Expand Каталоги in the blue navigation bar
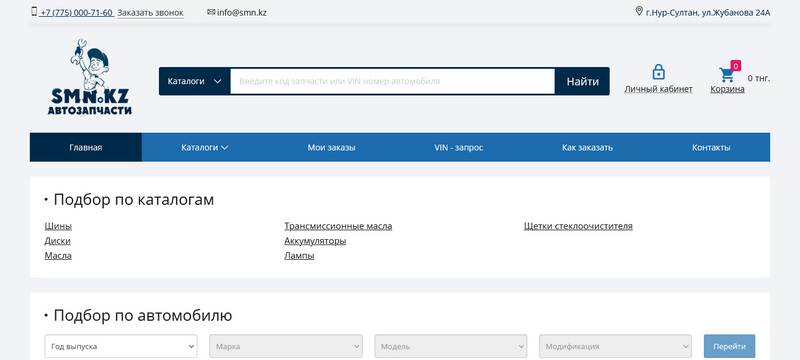Screen dimensions: 800x360 tap(205, 147)
